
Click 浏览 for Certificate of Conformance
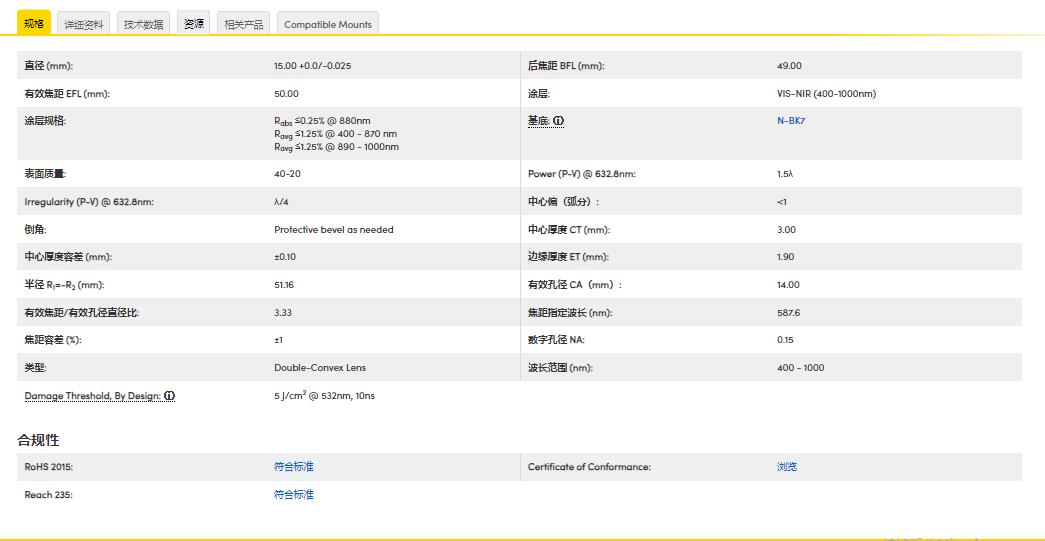tap(787, 467)
